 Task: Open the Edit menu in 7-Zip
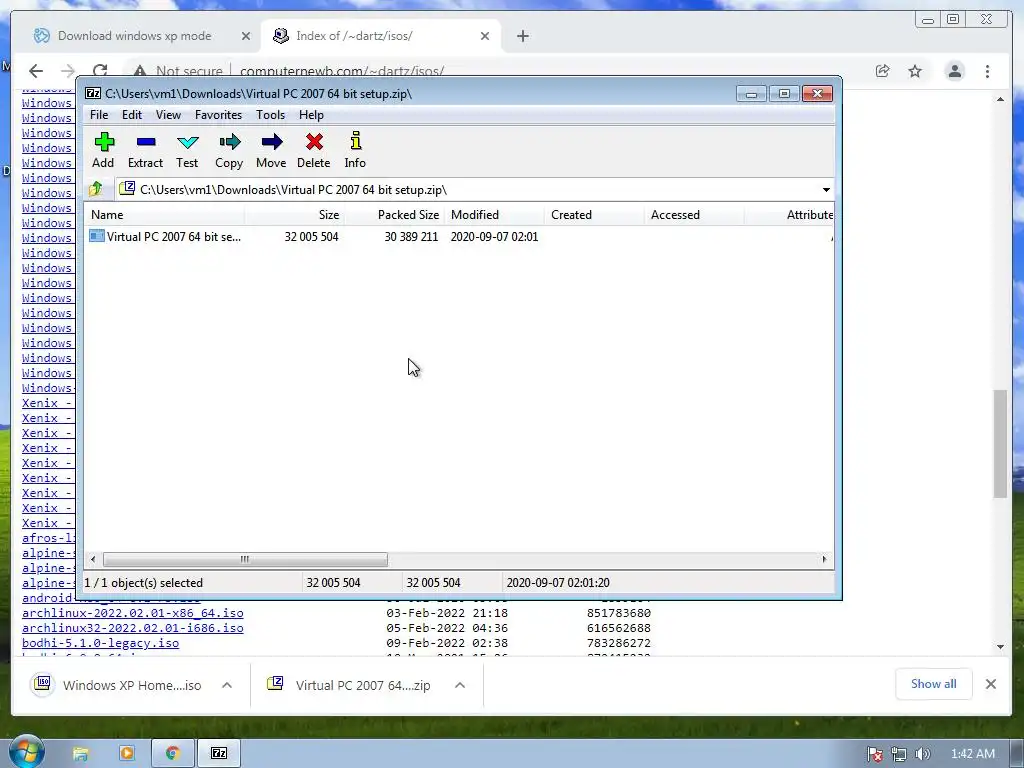click(132, 115)
